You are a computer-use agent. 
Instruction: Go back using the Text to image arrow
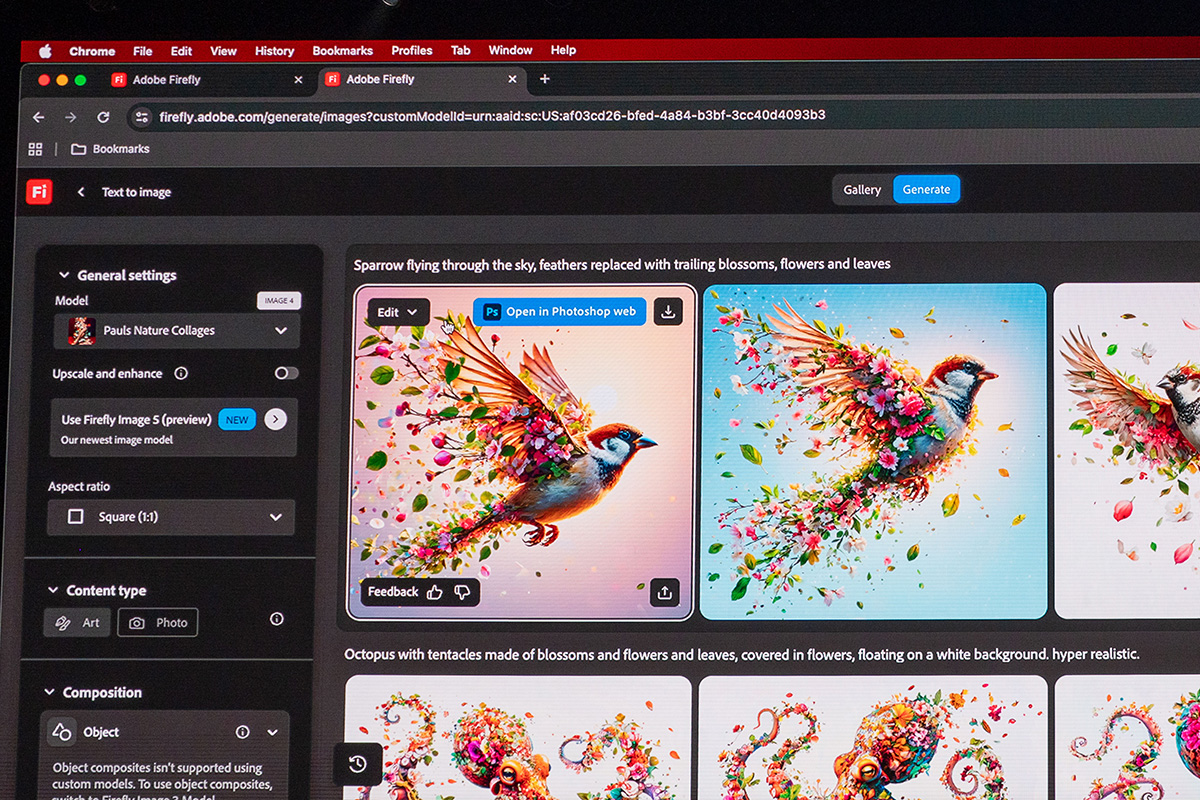(81, 192)
